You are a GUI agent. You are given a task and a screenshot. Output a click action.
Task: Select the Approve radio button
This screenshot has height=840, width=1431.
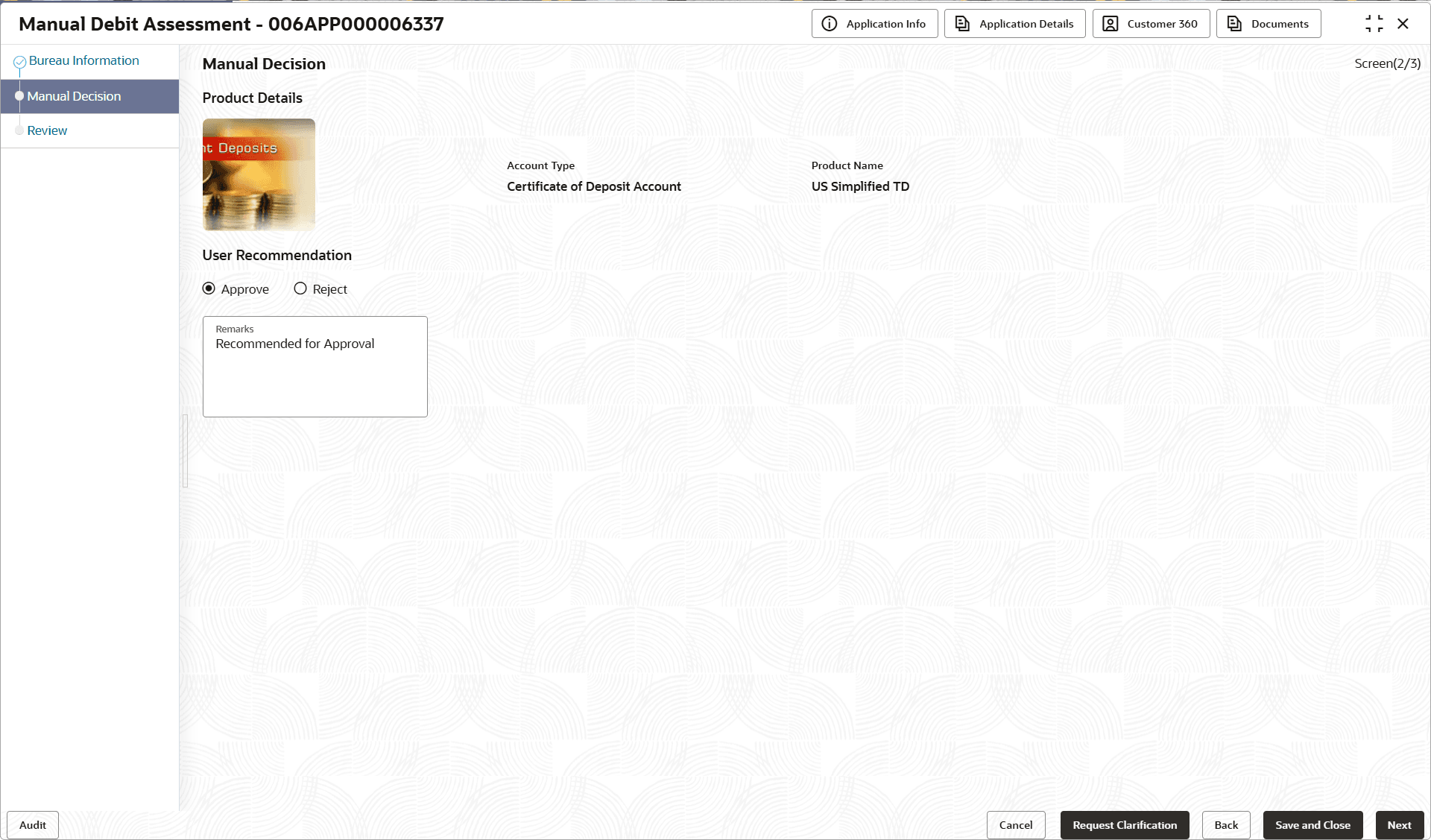209,288
